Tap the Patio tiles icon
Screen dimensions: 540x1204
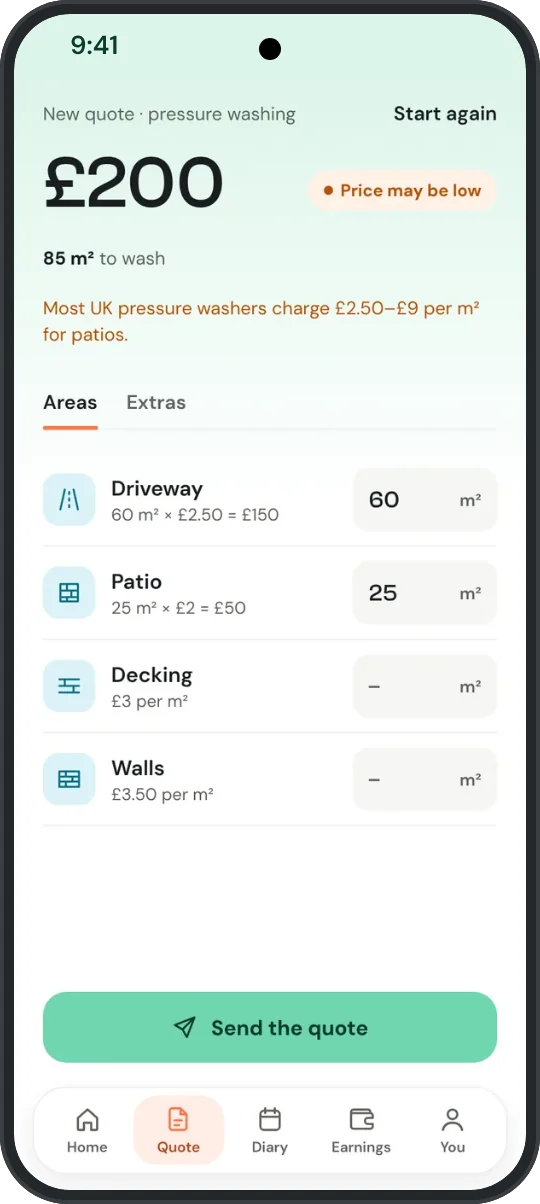[69, 593]
